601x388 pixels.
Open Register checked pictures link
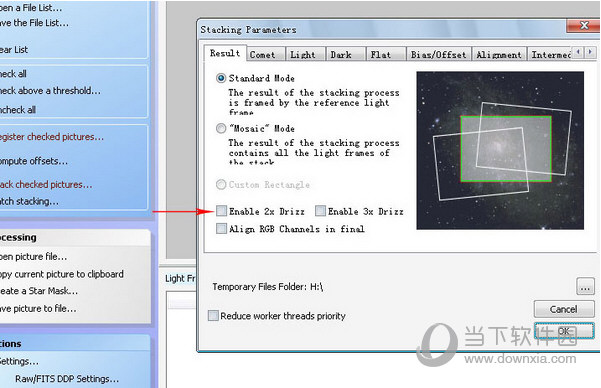[x=52, y=137]
